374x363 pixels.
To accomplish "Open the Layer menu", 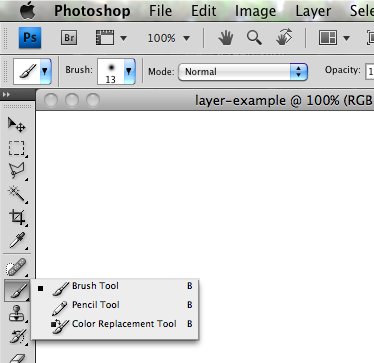I will 313,11.
